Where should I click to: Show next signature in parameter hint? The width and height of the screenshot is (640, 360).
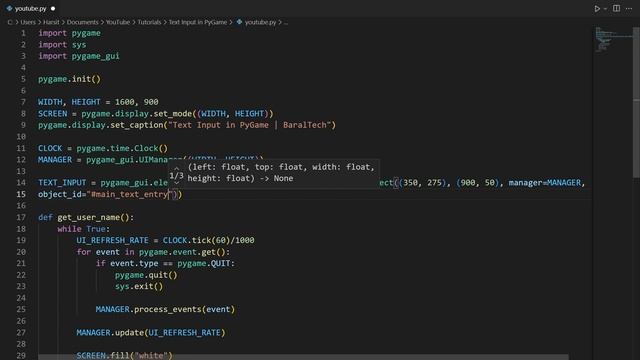pyautogui.click(x=176, y=183)
